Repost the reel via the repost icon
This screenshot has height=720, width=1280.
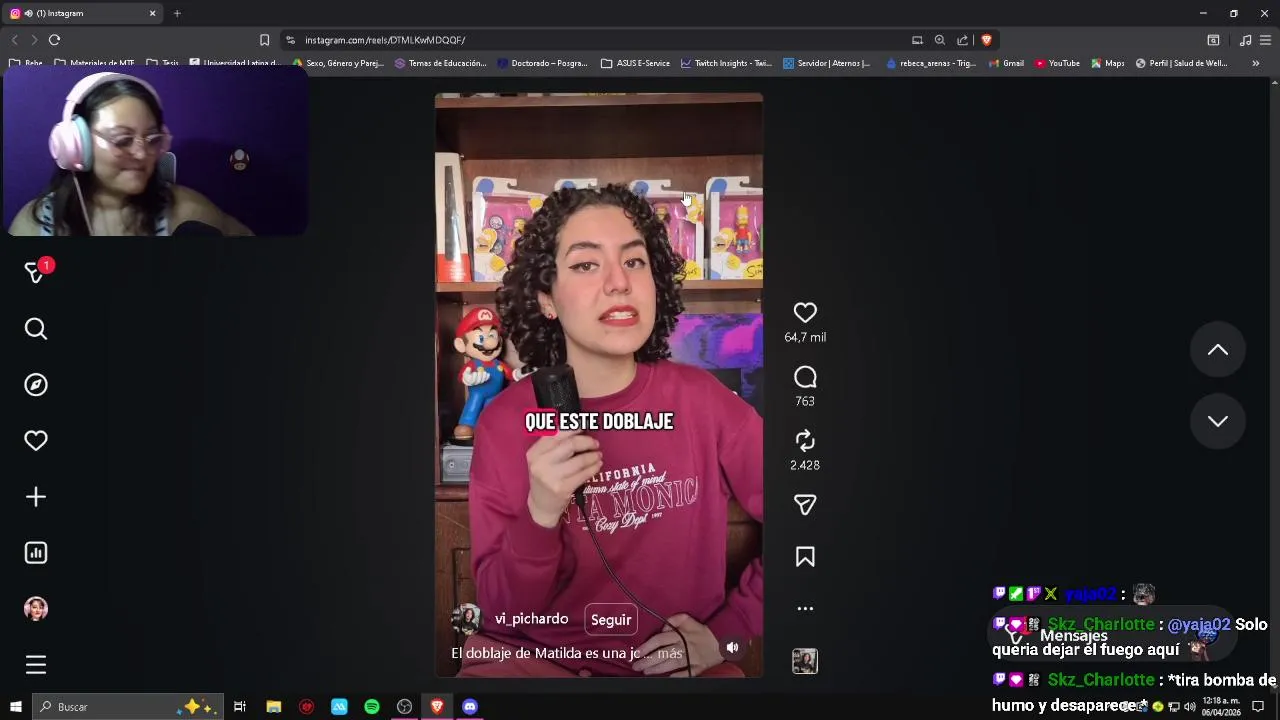(805, 441)
